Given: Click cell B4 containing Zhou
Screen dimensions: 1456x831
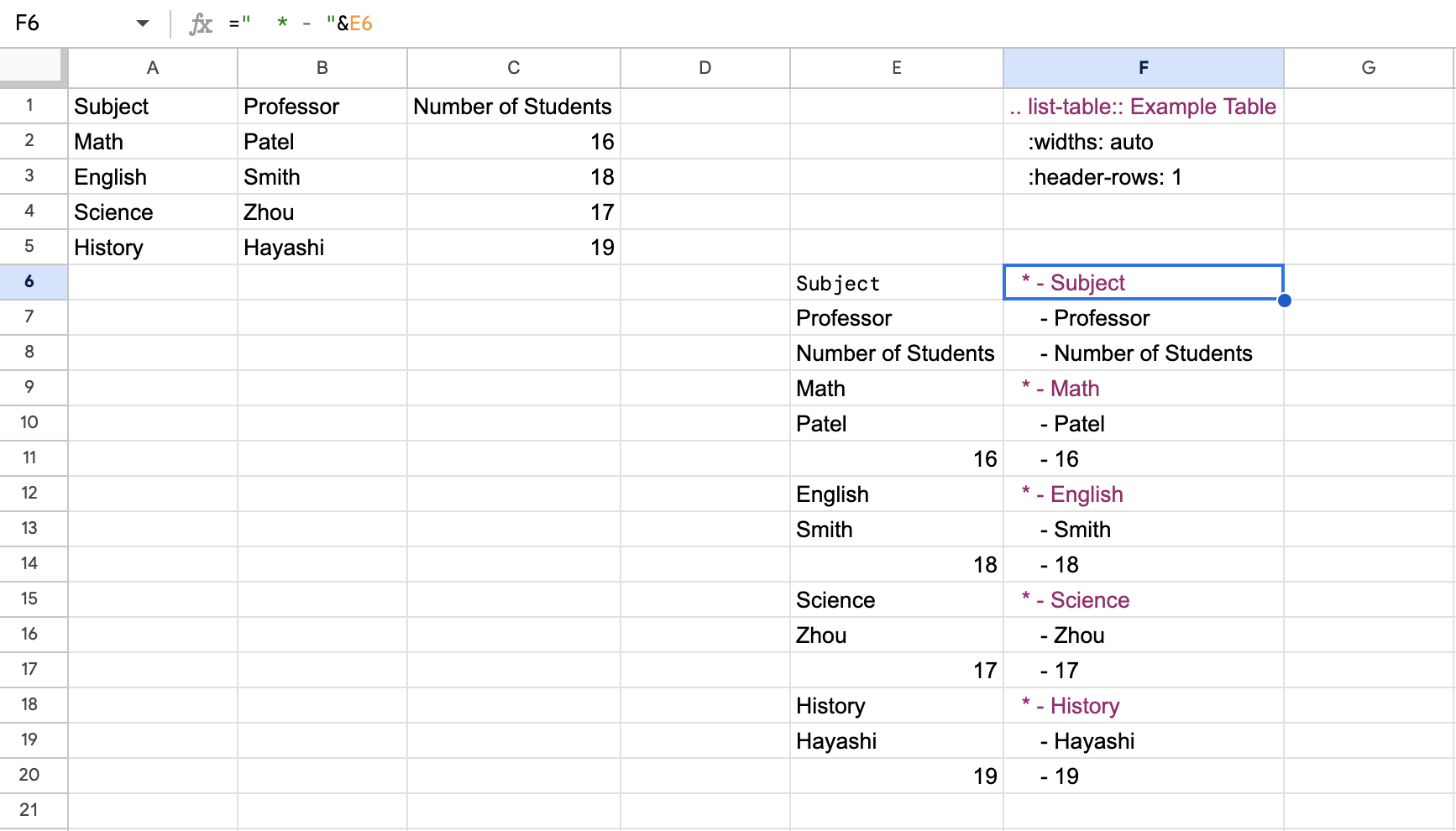Looking at the screenshot, I should [322, 212].
